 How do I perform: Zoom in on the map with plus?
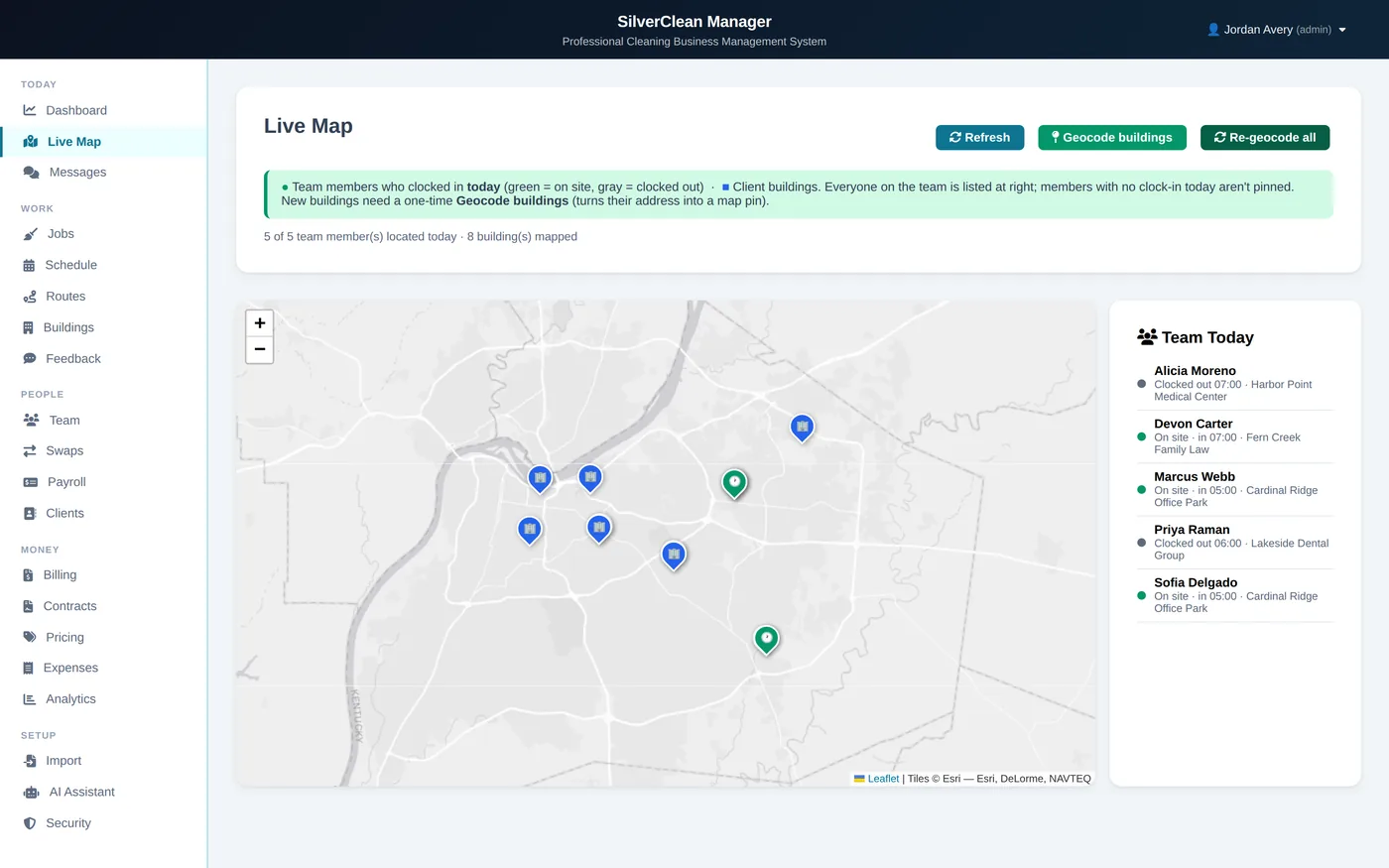[x=260, y=322]
